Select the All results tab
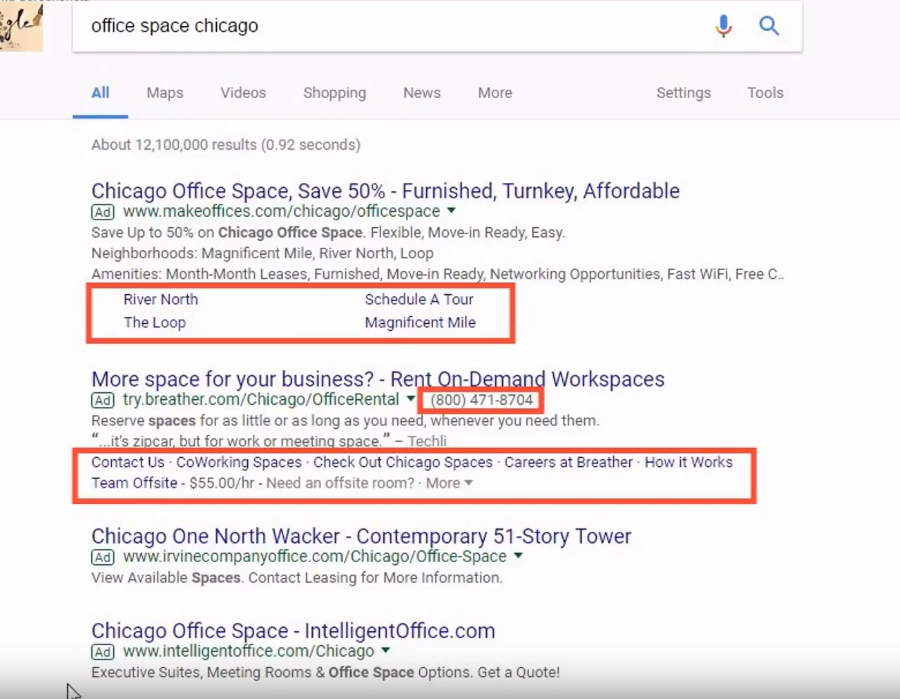 pyautogui.click(x=100, y=93)
